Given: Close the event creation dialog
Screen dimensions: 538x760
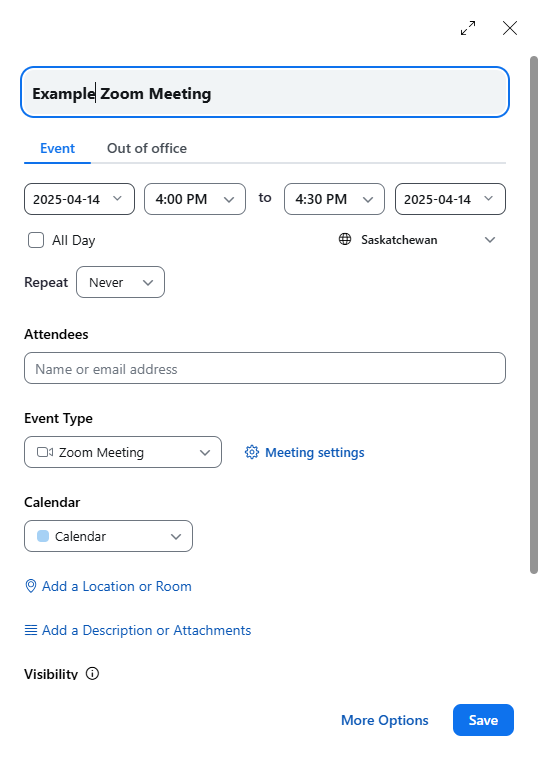Looking at the screenshot, I should (510, 28).
